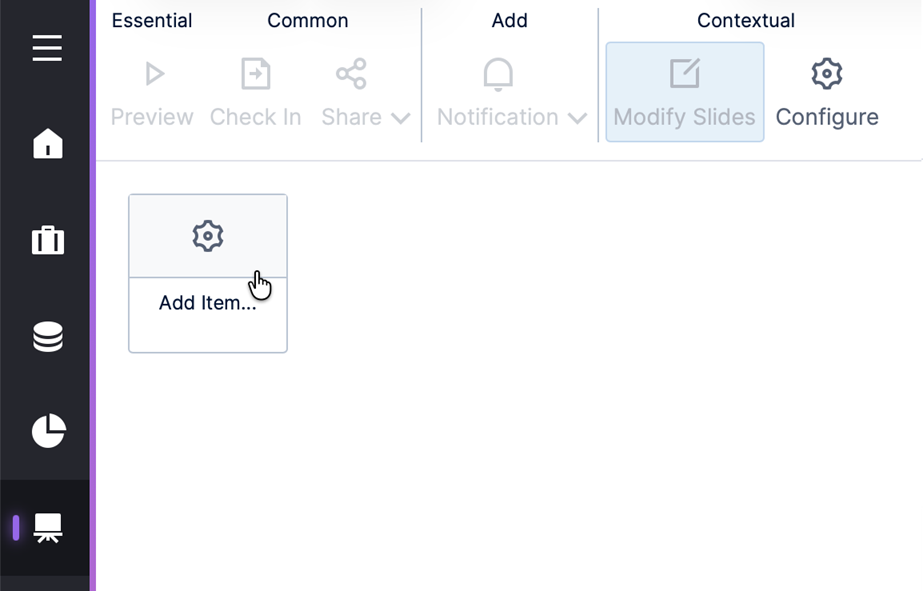The height and width of the screenshot is (591, 923).
Task: Toggle the Modify Slides option
Action: (x=684, y=92)
